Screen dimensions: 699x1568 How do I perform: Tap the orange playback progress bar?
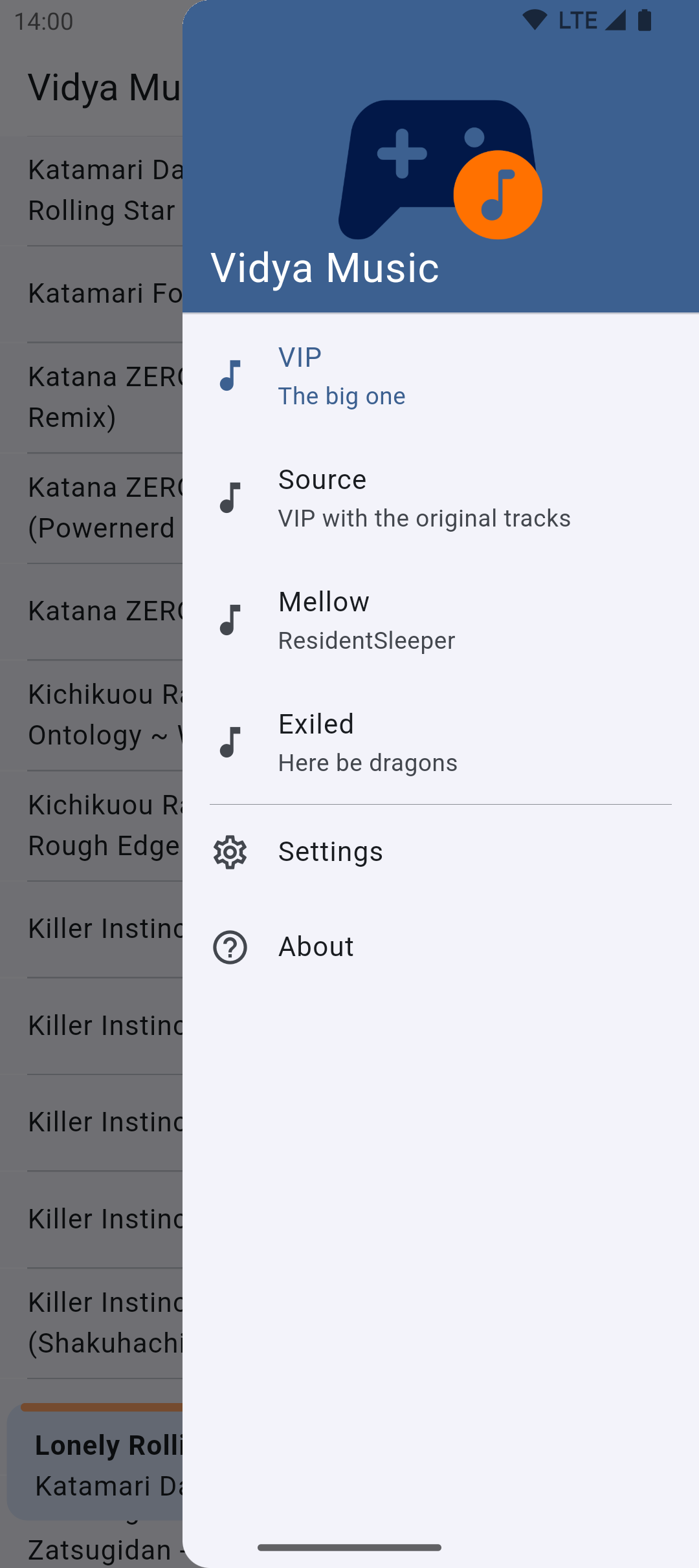101,1406
